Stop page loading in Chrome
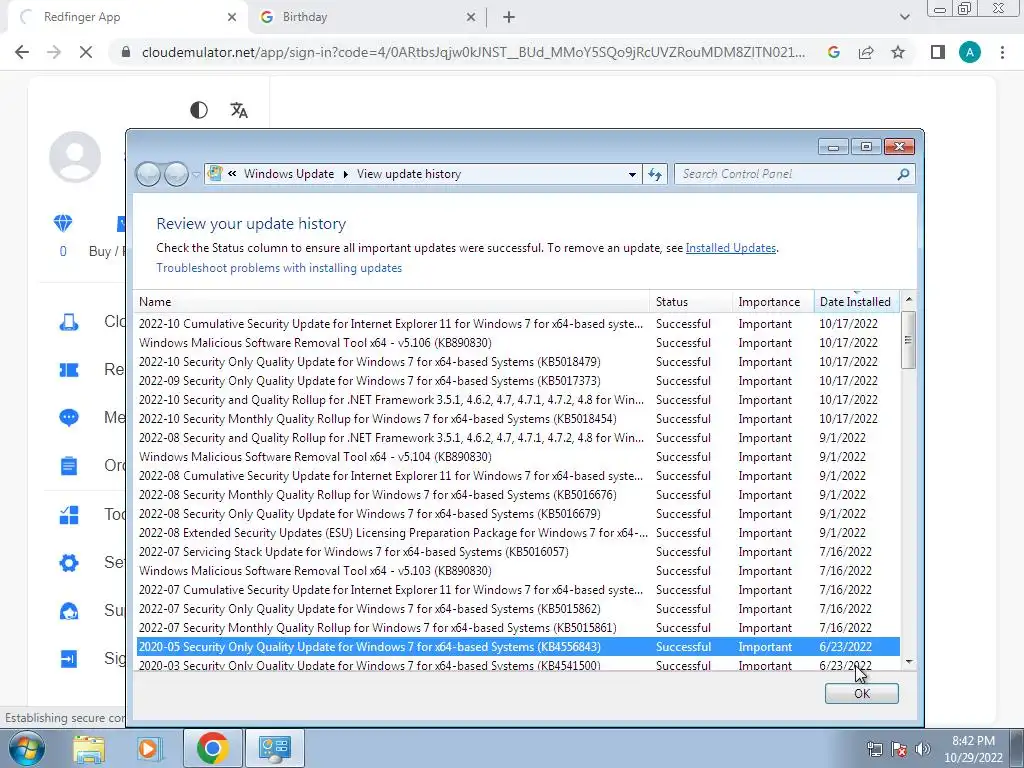This screenshot has width=1024, height=768. pos(86,52)
